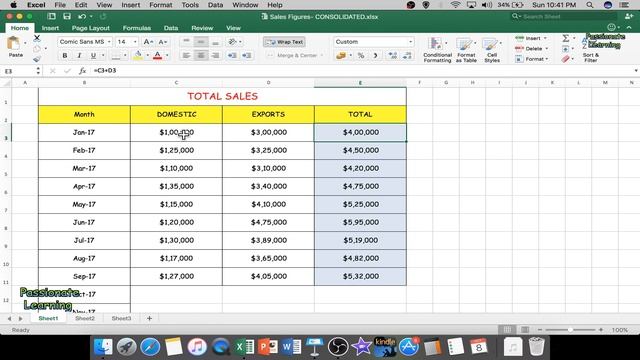640x360 pixels.
Task: Toggle italic formatting
Action: pos(79,56)
